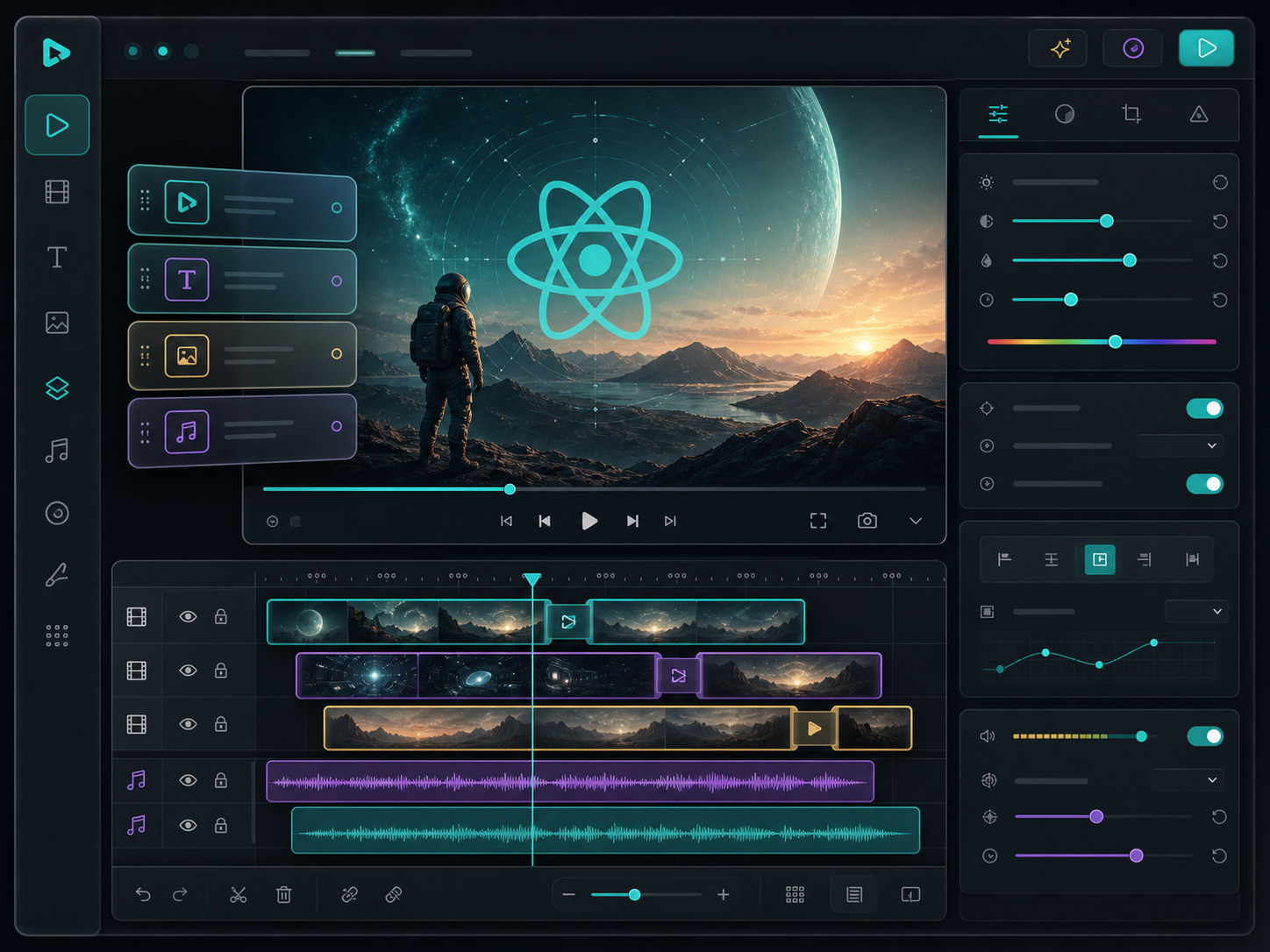Select the yellow image layer card
Image resolution: width=1270 pixels, height=952 pixels.
click(242, 355)
